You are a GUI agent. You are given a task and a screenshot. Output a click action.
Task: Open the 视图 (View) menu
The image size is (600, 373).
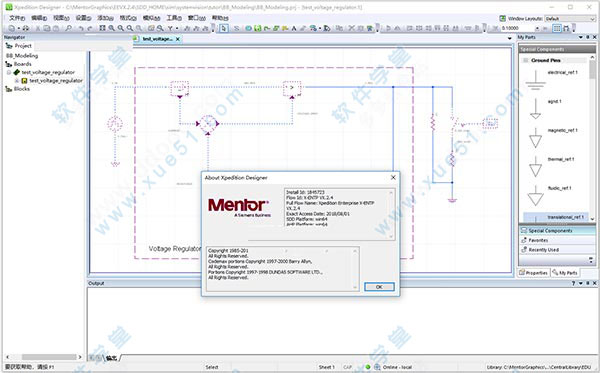pyautogui.click(x=61, y=18)
